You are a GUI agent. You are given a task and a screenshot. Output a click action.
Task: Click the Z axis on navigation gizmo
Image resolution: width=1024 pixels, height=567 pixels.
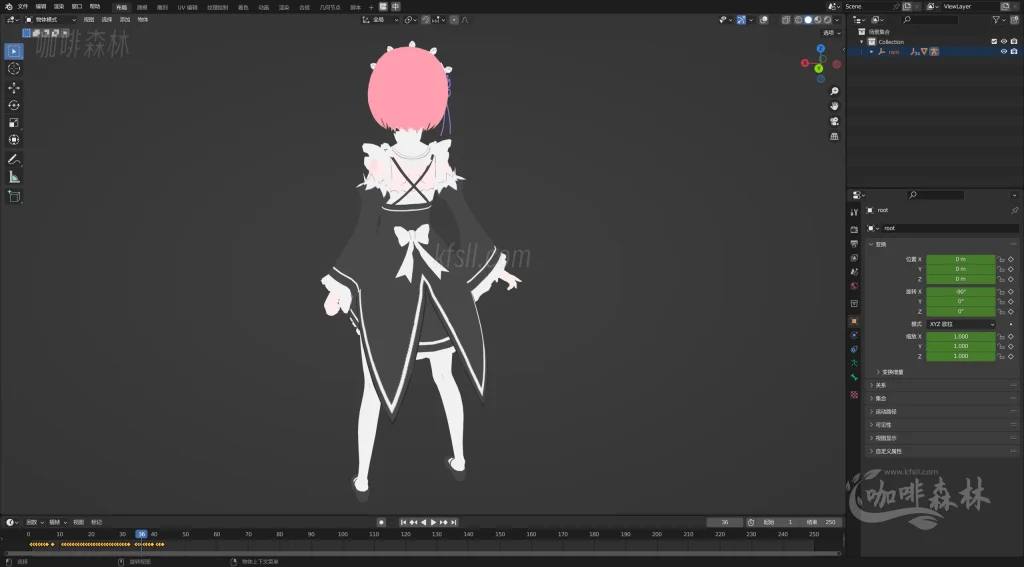coord(821,48)
